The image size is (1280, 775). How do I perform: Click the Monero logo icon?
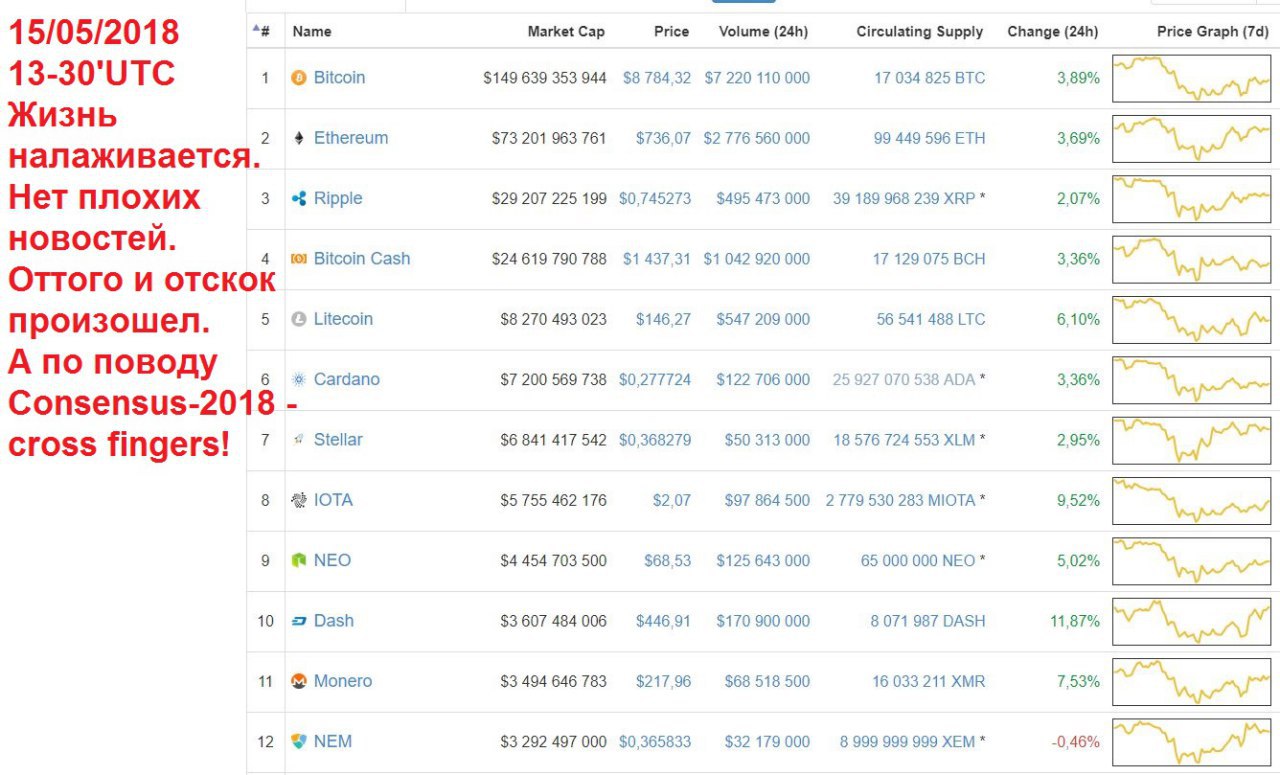(298, 681)
